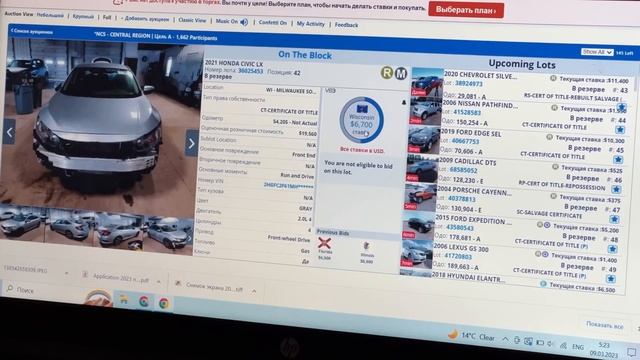640x360 pixels.
Task: Select the Крупный auction view size
Action: (x=83, y=16)
